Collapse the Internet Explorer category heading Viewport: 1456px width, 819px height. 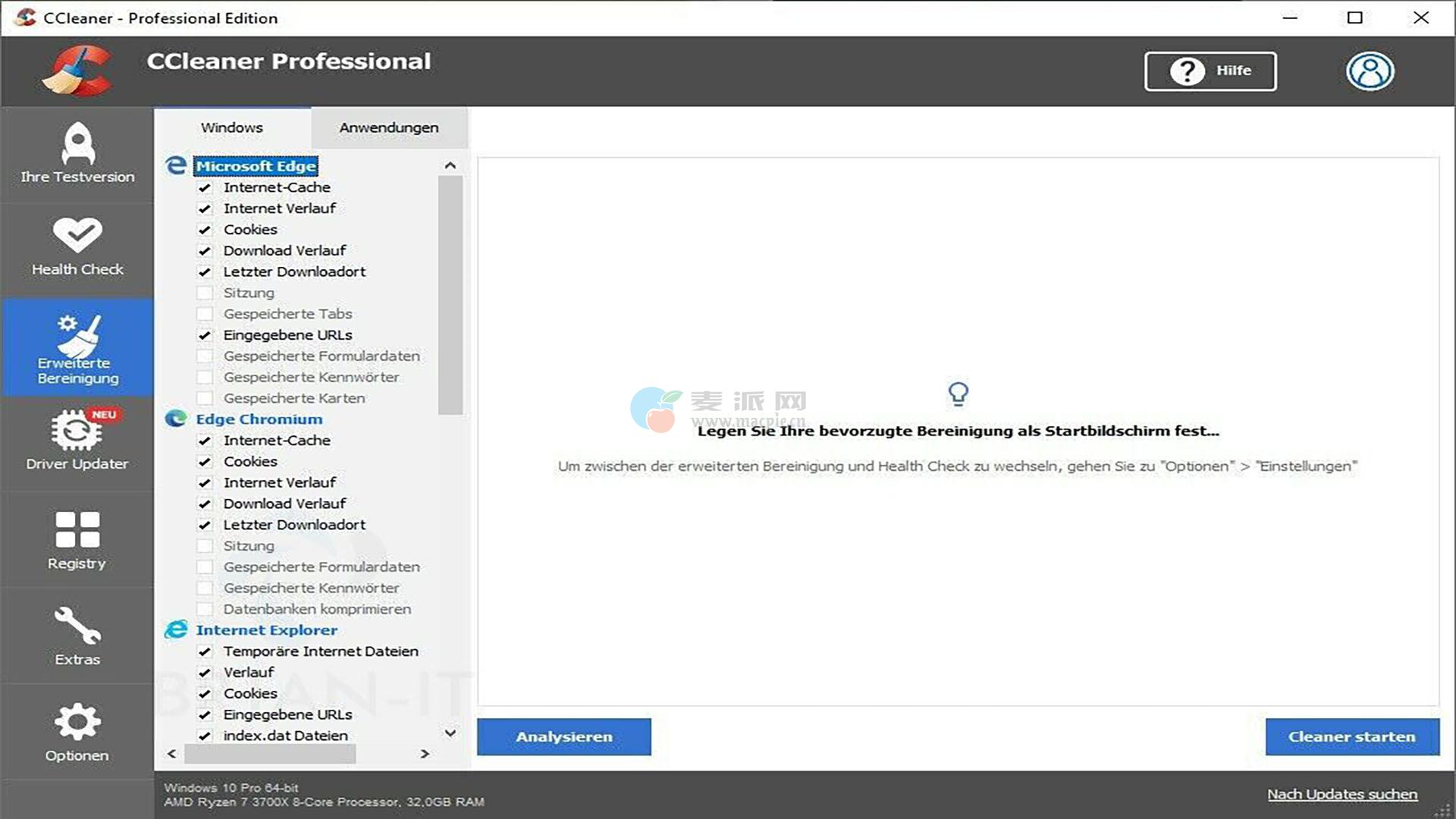coord(266,629)
